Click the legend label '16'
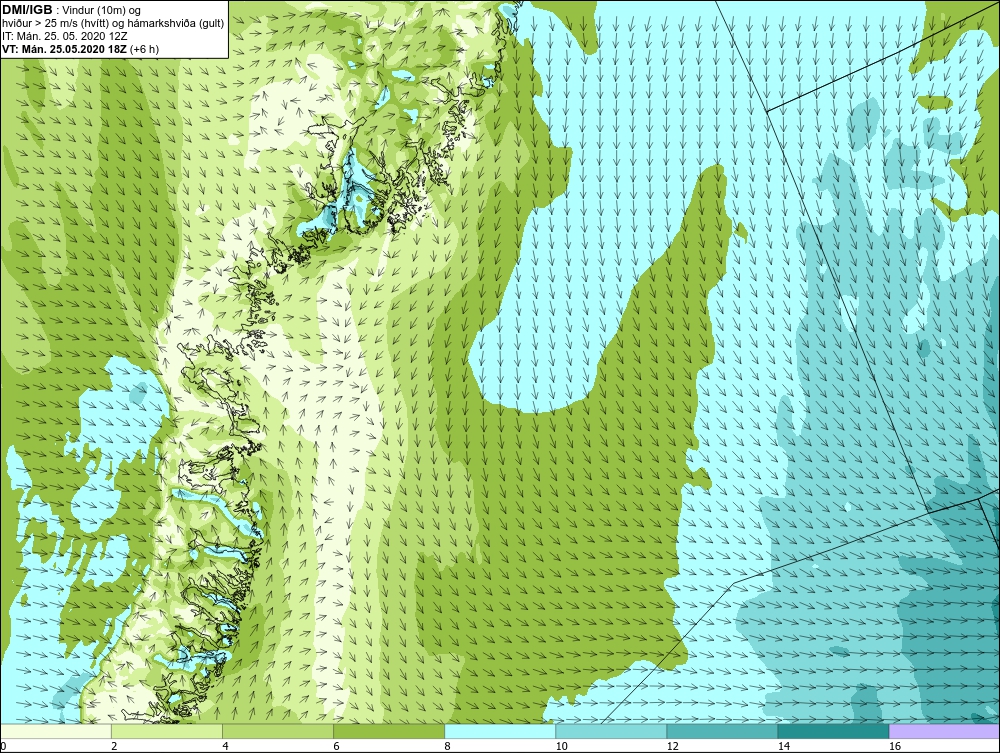 (895, 746)
